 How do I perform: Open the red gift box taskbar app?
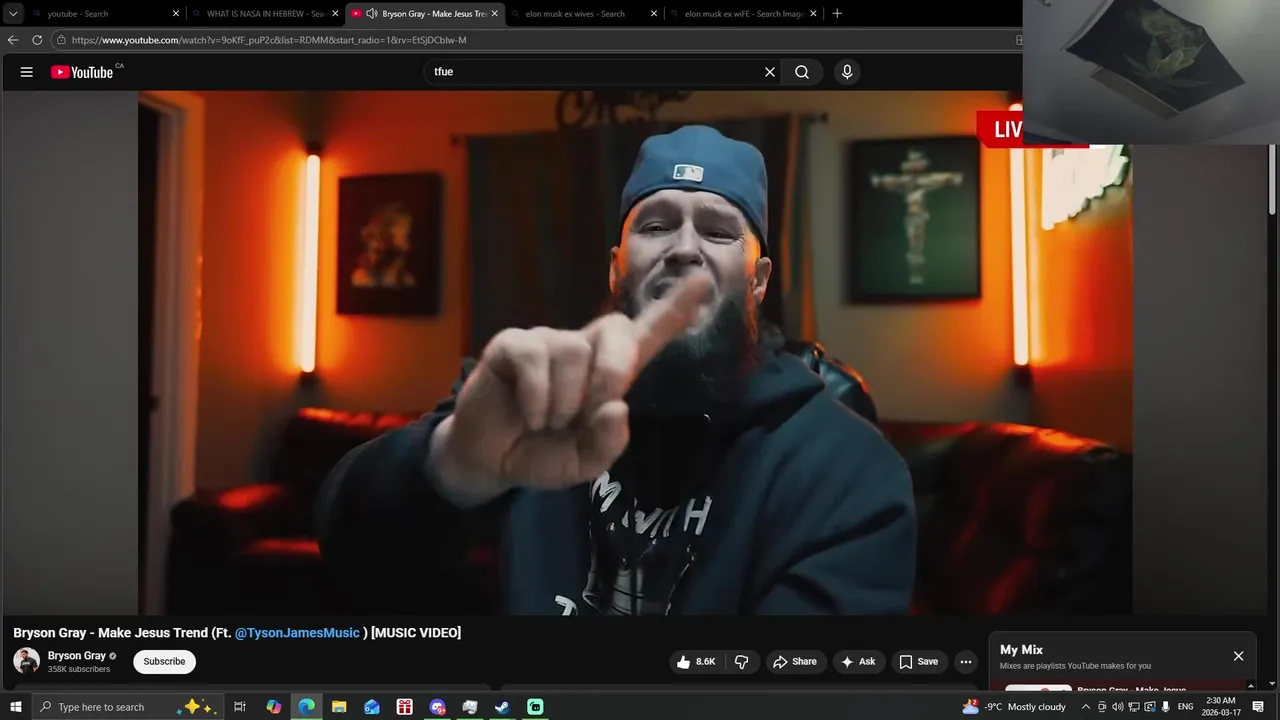405,707
